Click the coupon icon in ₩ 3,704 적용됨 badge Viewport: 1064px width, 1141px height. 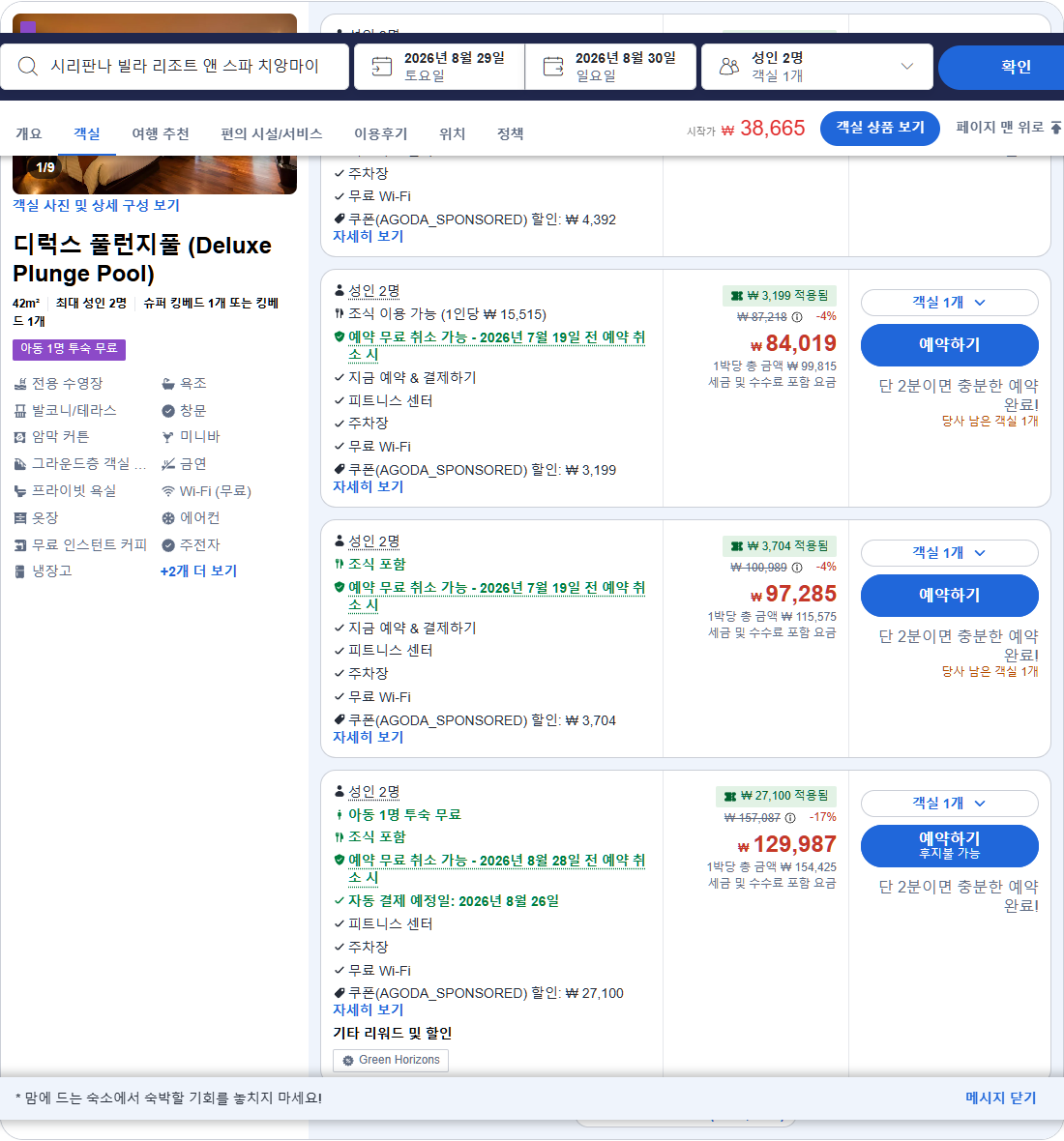click(736, 545)
